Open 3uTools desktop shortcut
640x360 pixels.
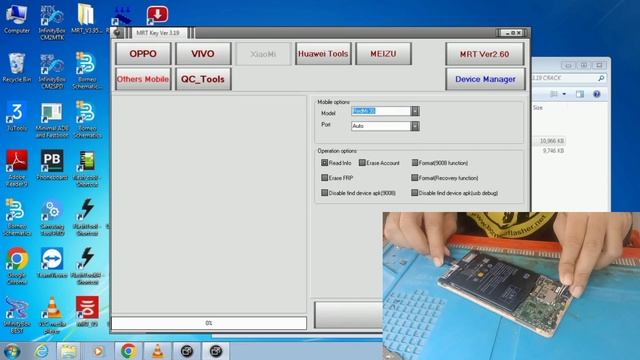pyautogui.click(x=16, y=116)
